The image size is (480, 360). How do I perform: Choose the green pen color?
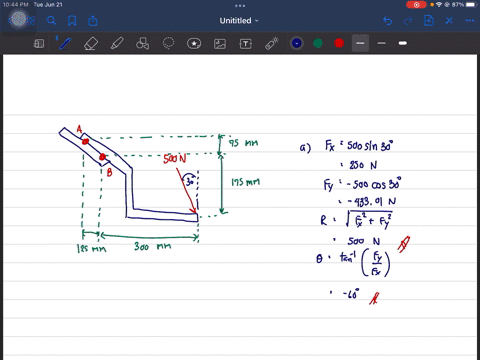pos(318,43)
